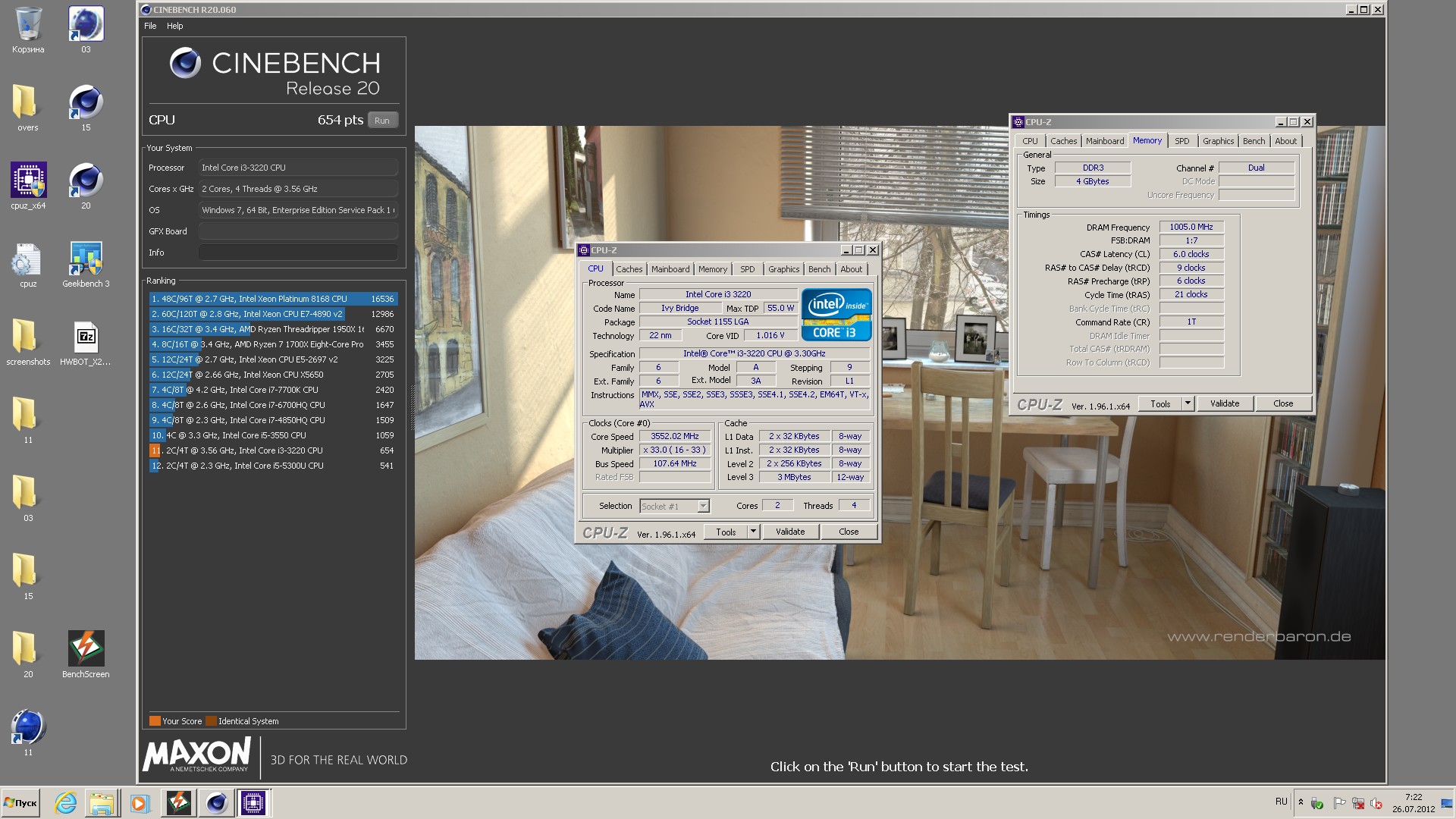
Task: Switch to BenchScreen in the taskbar
Action: [178, 803]
